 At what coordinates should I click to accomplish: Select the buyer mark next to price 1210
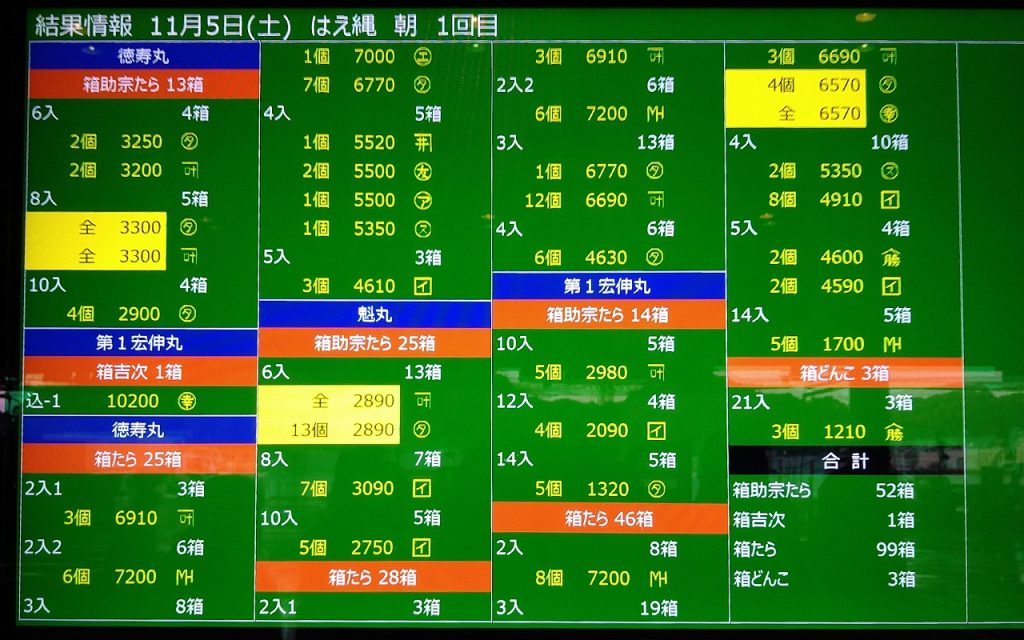click(891, 432)
